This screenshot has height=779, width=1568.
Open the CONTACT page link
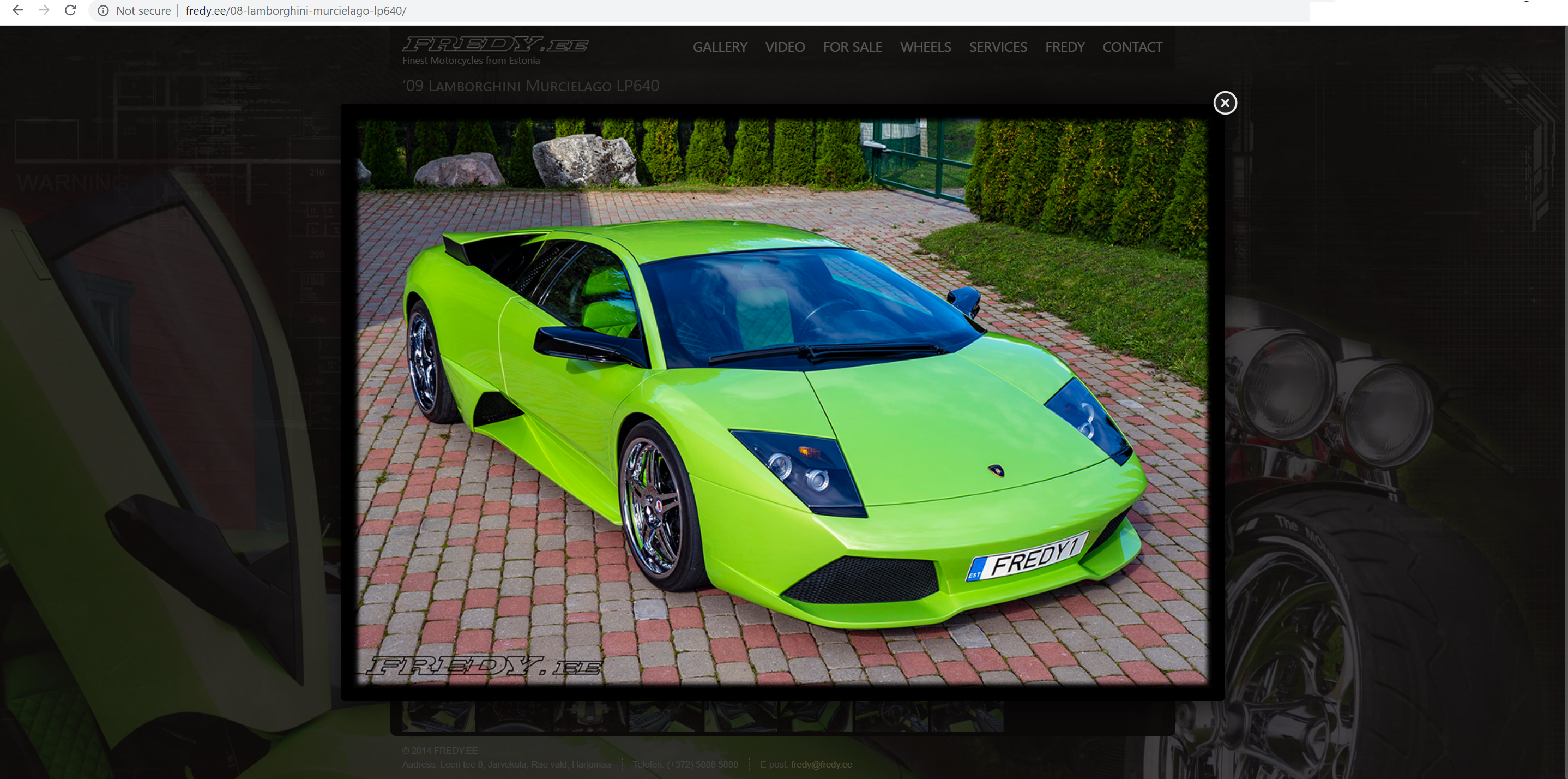coord(1132,47)
